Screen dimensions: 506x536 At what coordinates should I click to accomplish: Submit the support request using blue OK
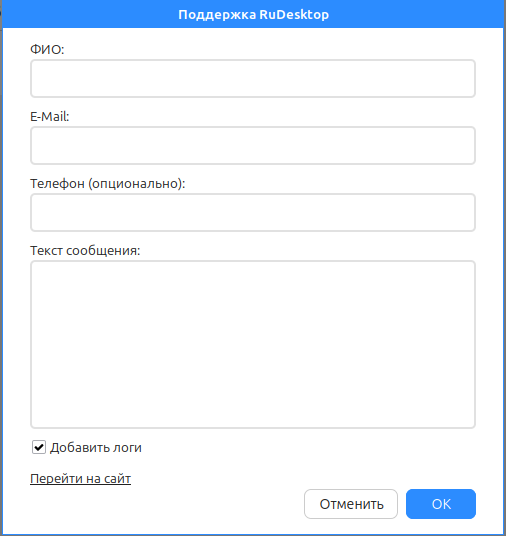[441, 504]
